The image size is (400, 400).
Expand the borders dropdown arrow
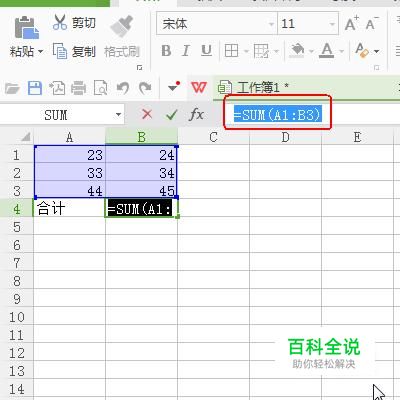click(x=246, y=51)
